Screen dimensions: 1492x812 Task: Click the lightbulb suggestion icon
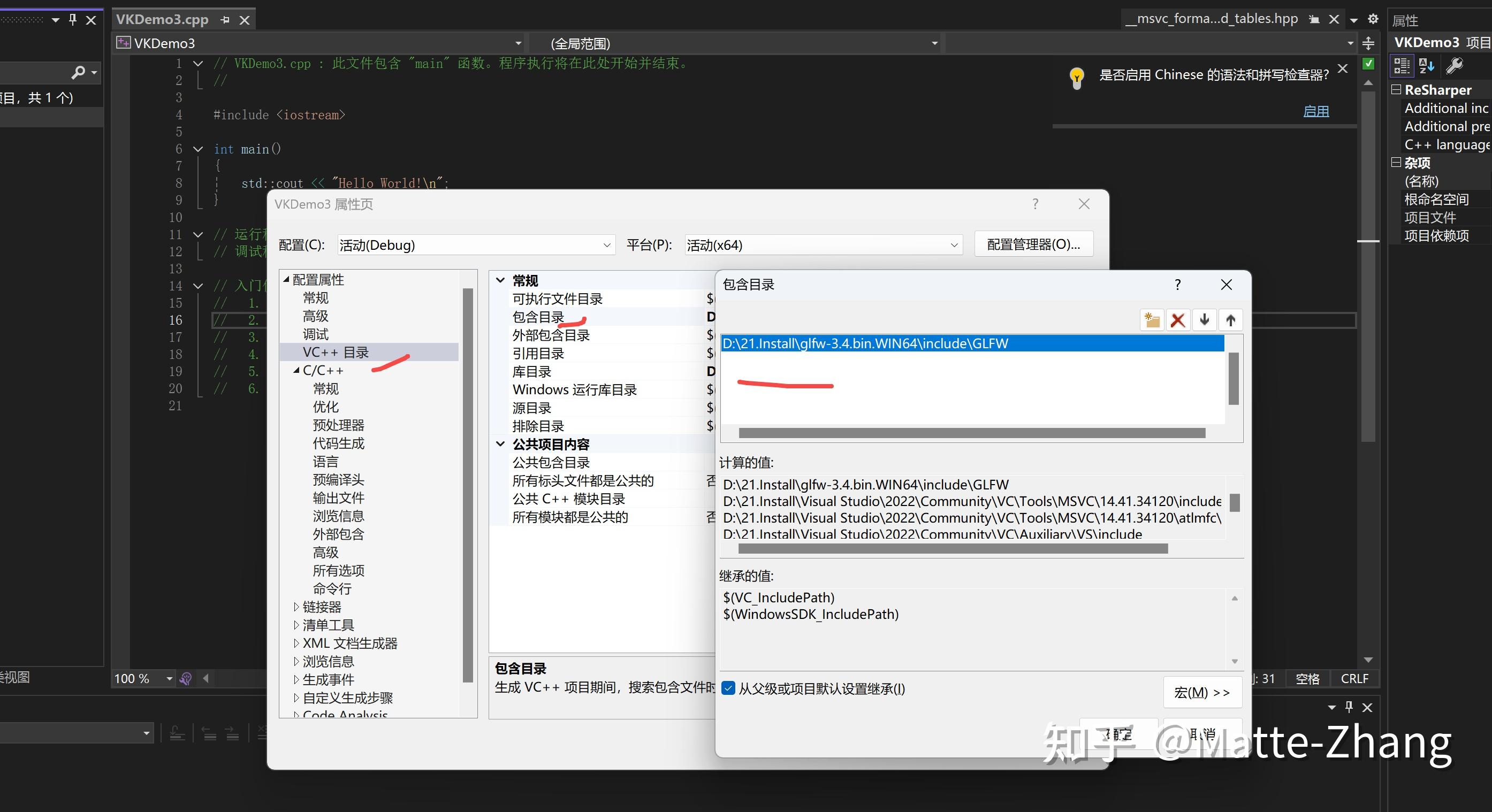pos(1076,76)
